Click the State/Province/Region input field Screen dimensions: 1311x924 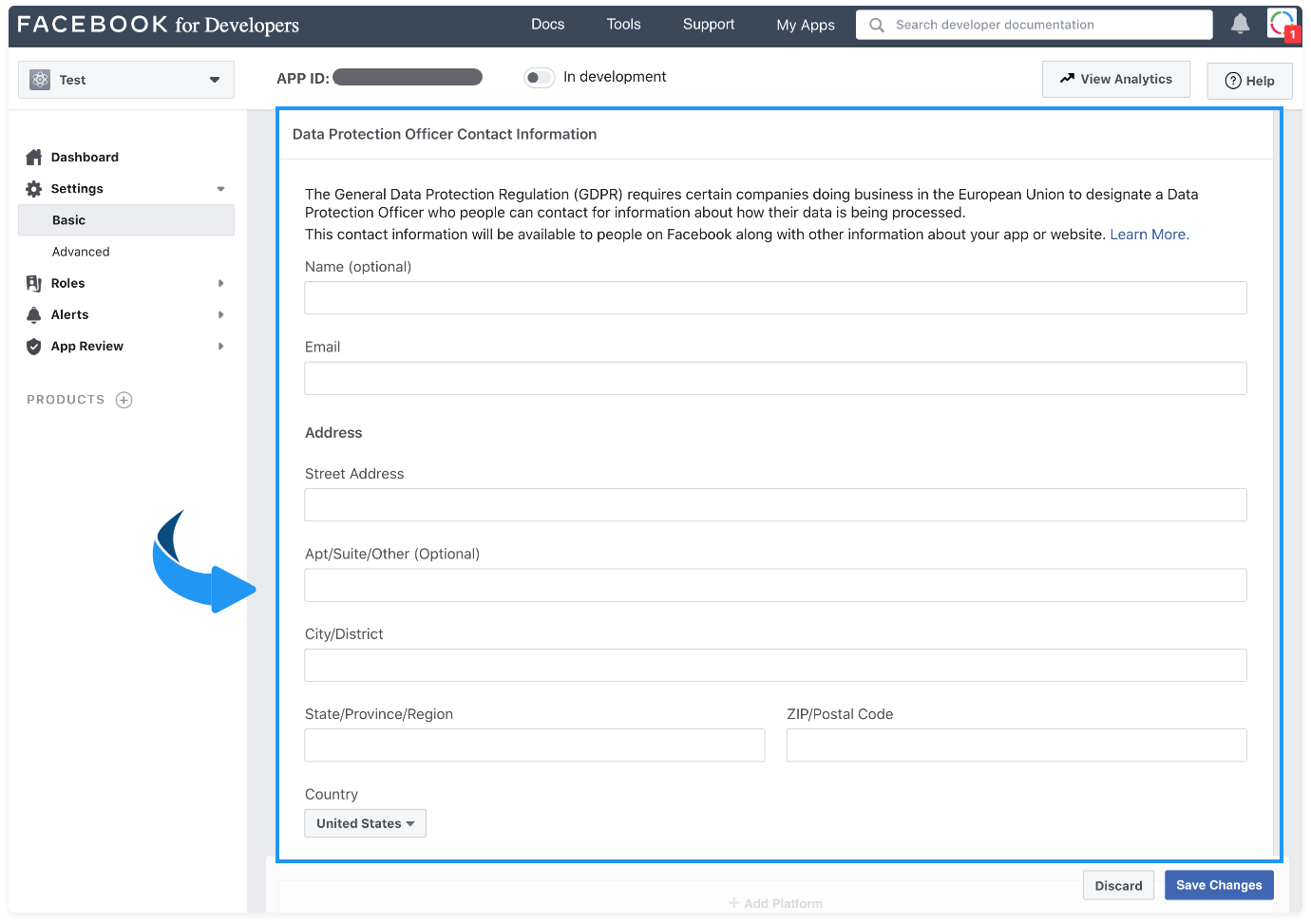click(x=535, y=745)
